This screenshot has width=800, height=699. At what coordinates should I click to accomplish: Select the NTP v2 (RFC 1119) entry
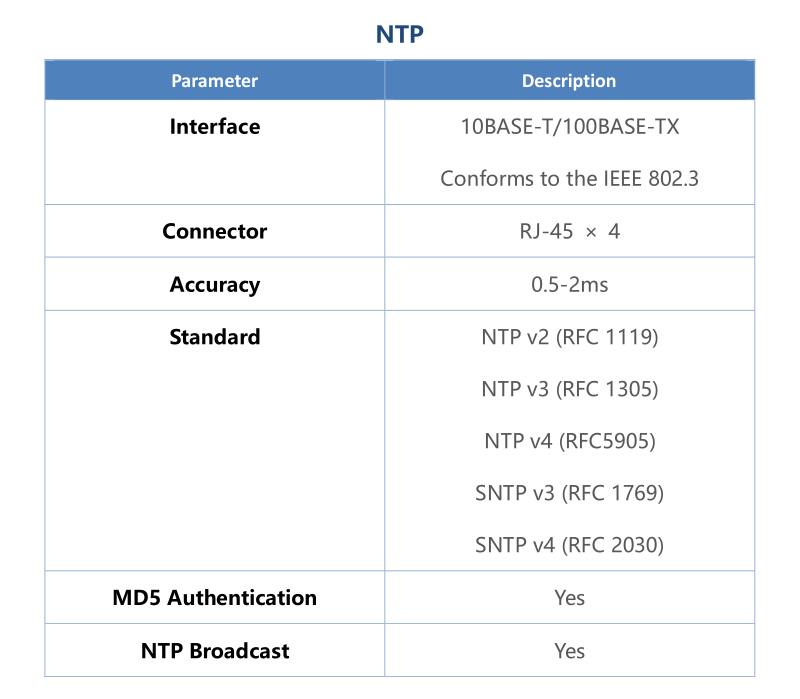tap(569, 337)
